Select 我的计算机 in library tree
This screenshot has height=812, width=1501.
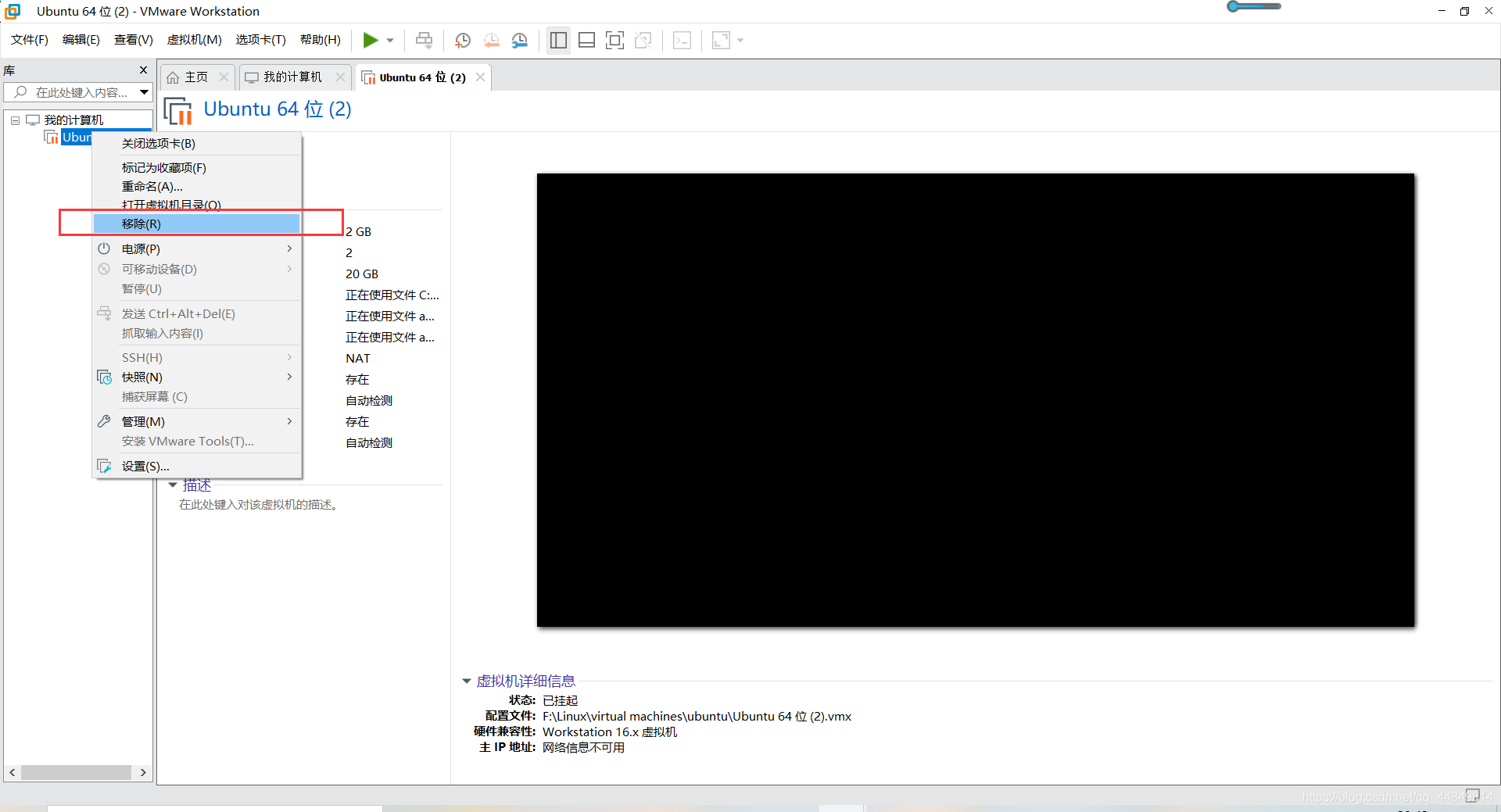click(73, 120)
